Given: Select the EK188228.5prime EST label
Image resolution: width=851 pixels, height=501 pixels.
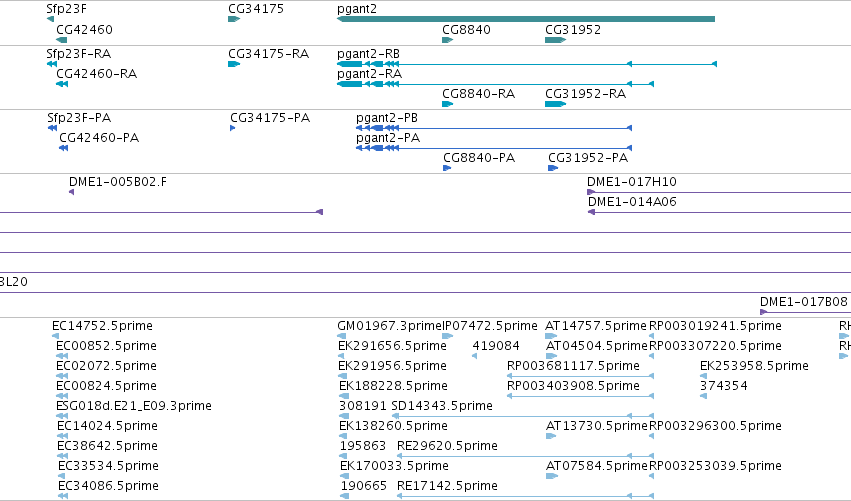Looking at the screenshot, I should [x=393, y=386].
